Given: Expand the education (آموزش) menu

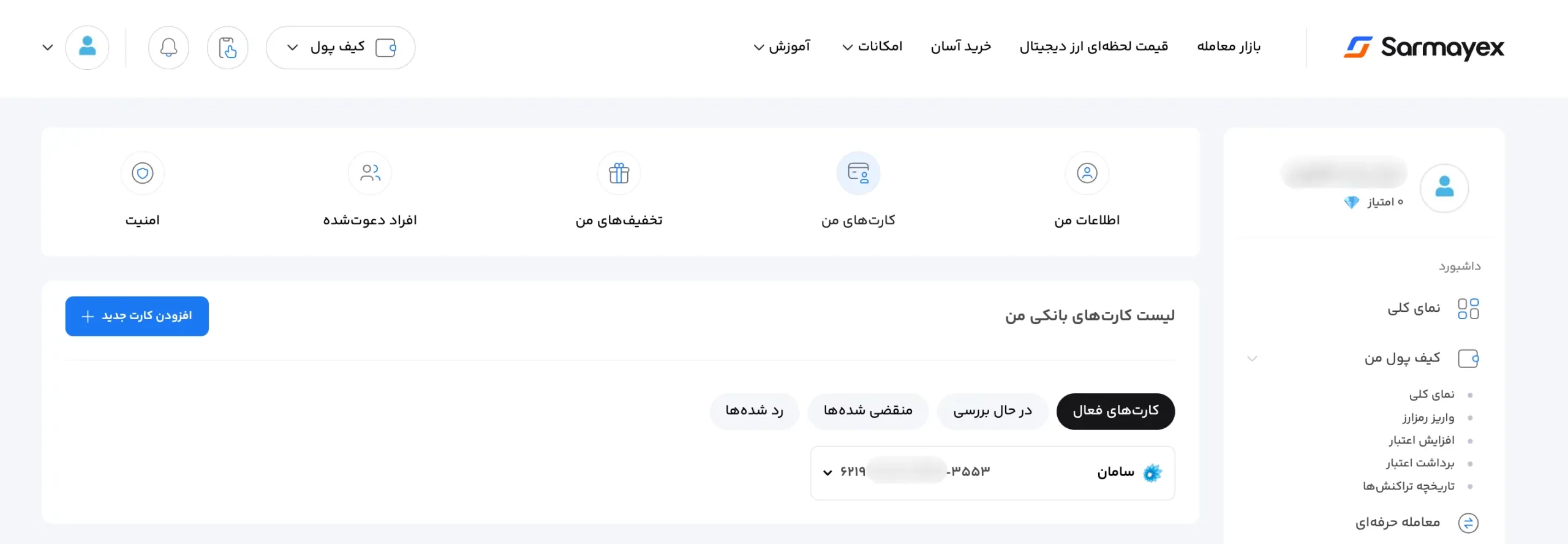Looking at the screenshot, I should point(782,47).
